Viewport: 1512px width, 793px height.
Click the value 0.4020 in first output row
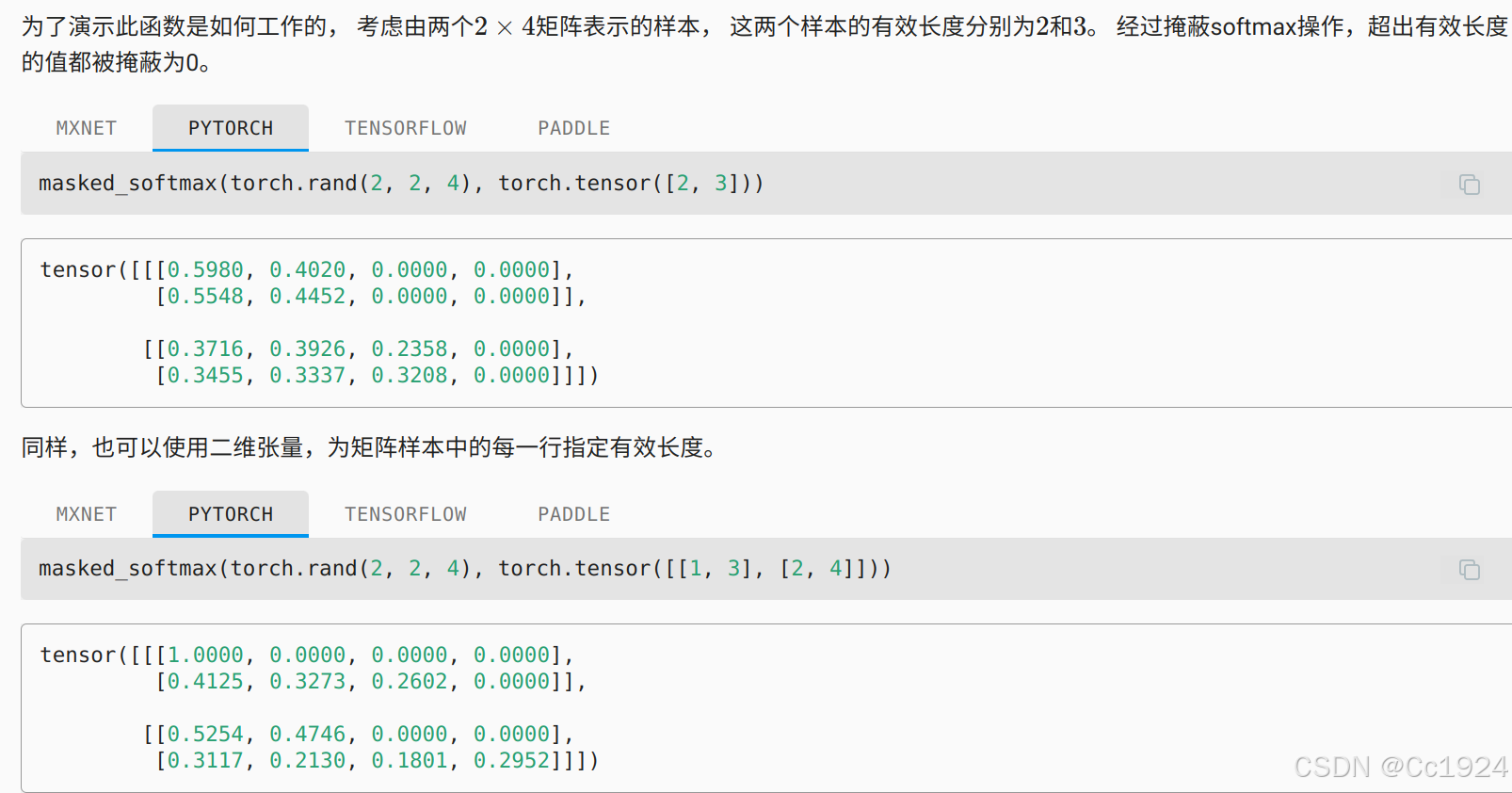pyautogui.click(x=308, y=270)
